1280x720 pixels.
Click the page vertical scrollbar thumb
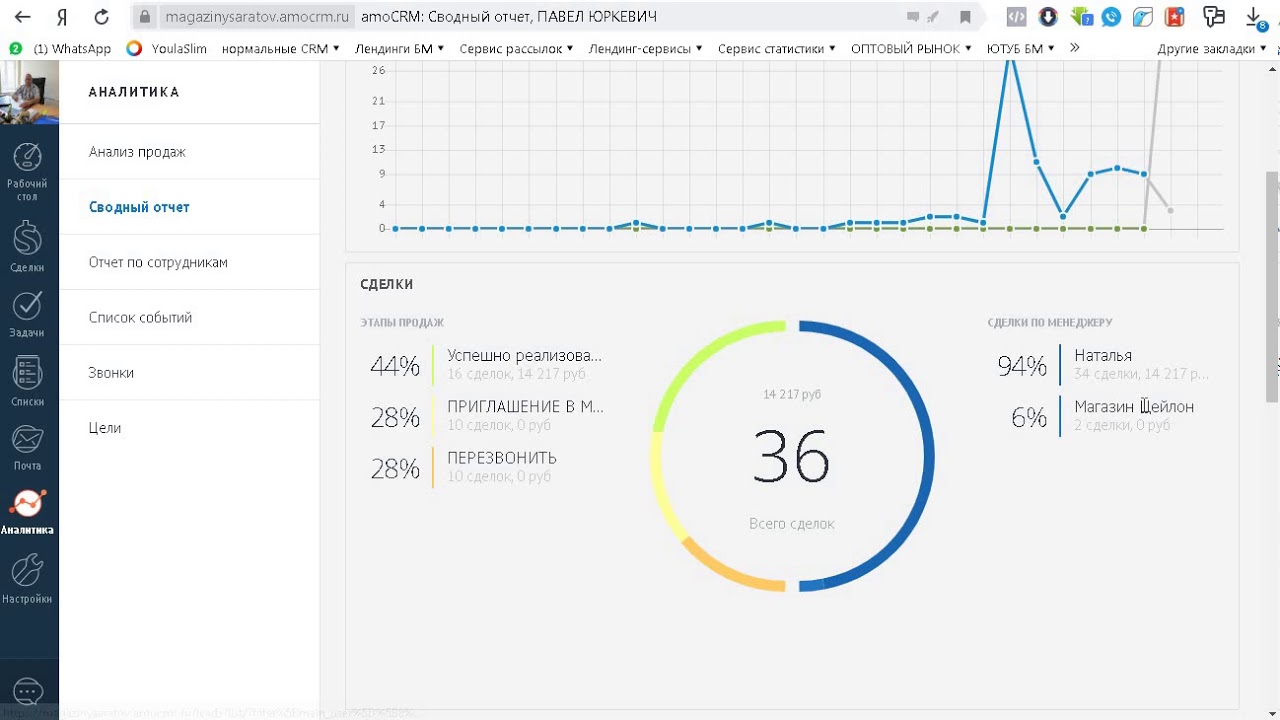[1272, 285]
